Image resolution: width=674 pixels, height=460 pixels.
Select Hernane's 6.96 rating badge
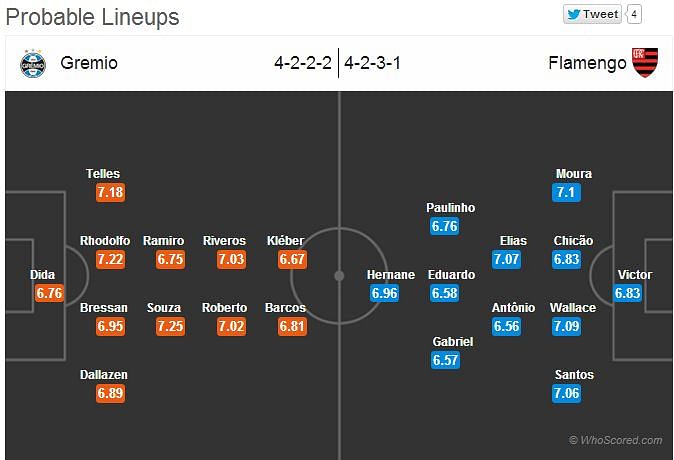(384, 293)
